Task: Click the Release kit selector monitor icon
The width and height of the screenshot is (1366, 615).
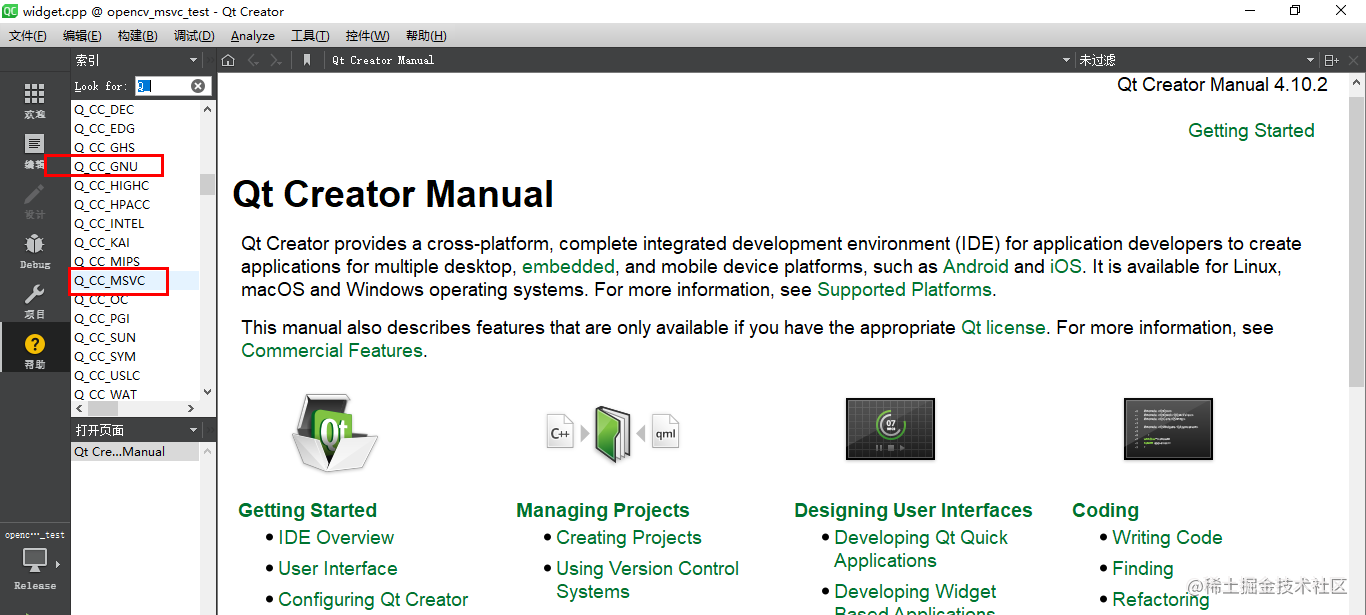Action: [x=35, y=560]
